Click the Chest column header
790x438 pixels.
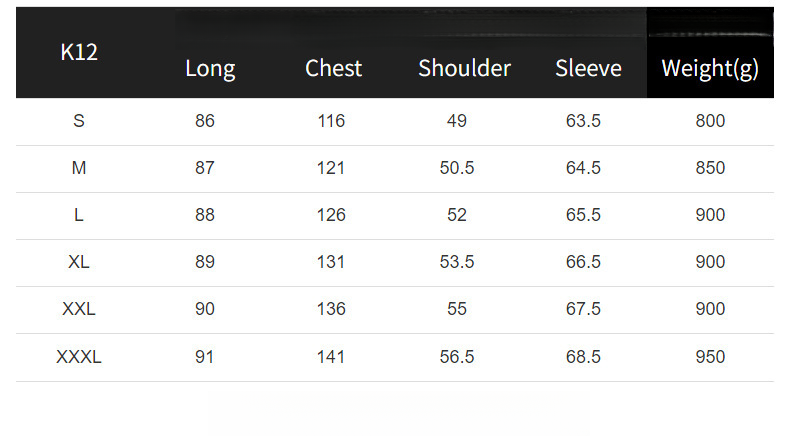pyautogui.click(x=333, y=69)
